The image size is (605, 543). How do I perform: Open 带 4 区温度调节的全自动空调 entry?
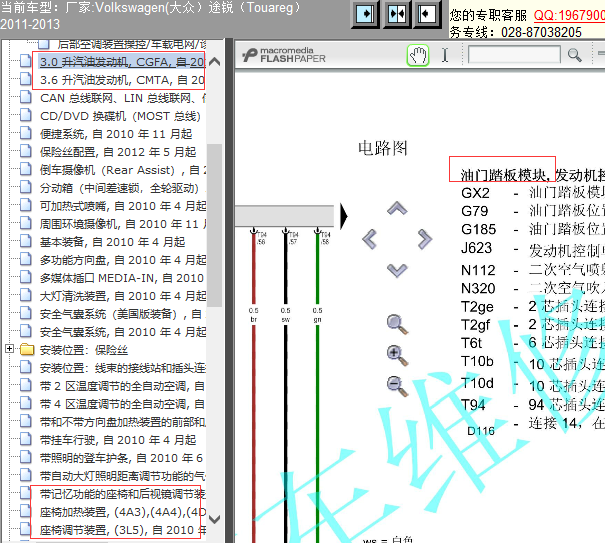coord(123,404)
